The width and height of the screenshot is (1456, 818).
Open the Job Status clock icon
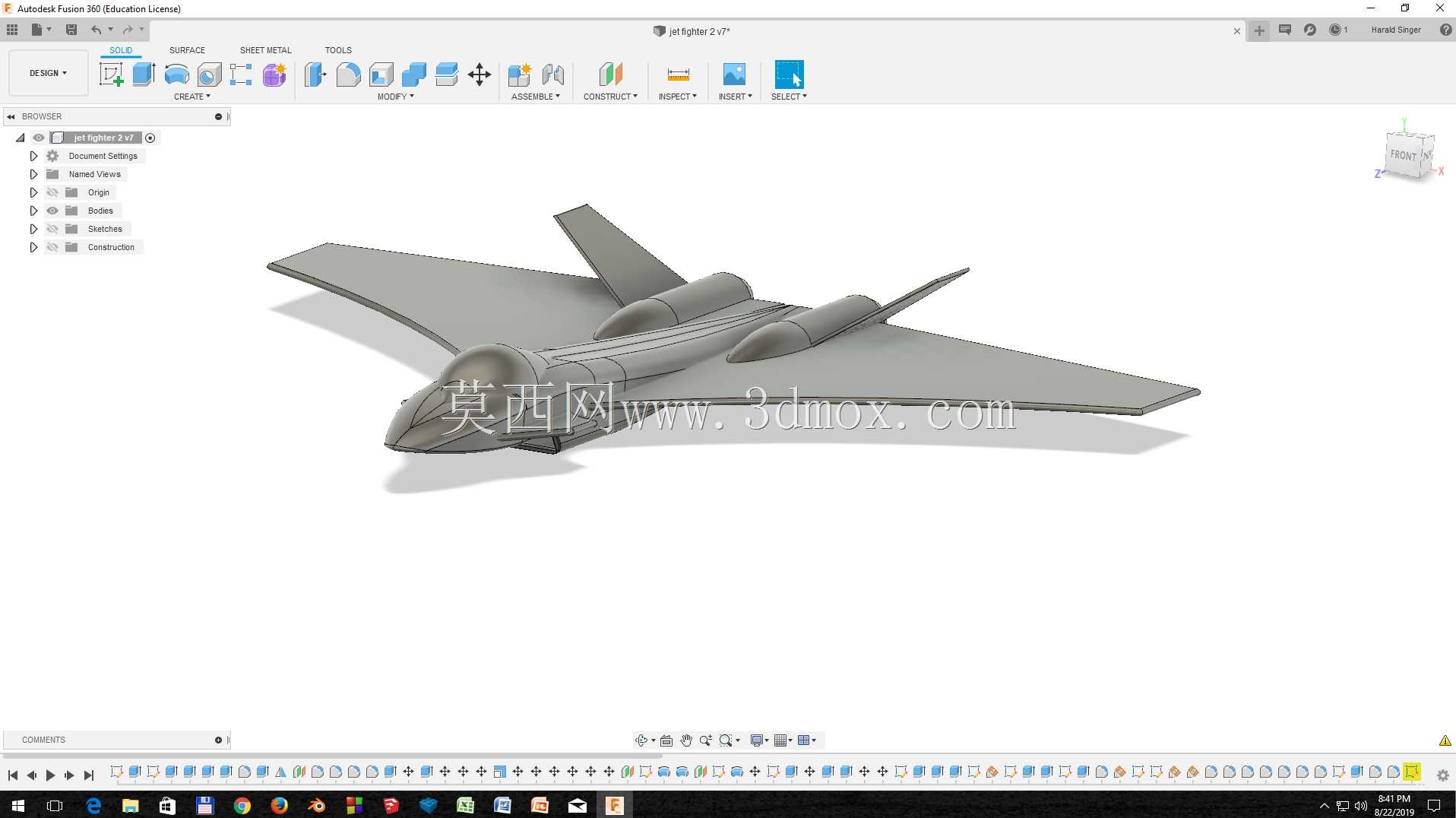click(x=1335, y=30)
